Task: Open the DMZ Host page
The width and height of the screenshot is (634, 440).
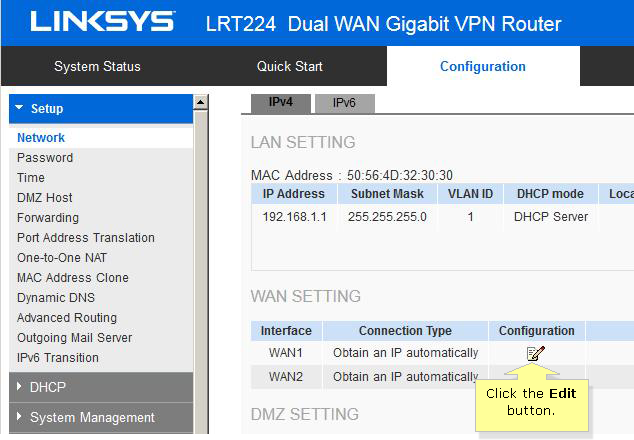Action: pos(44,198)
